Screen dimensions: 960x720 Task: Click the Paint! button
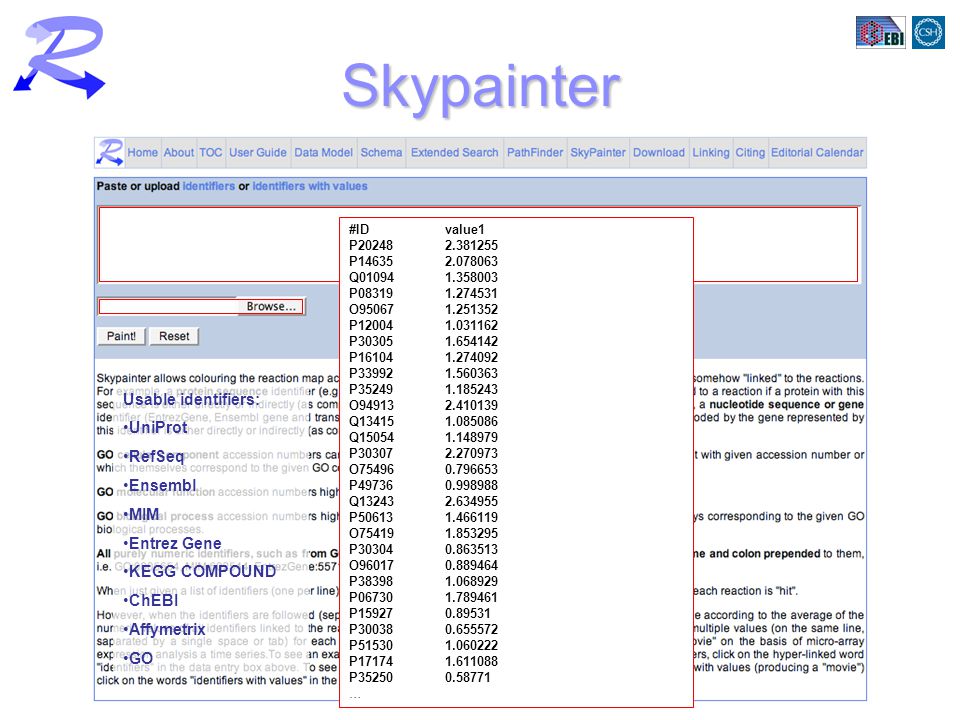[121, 336]
